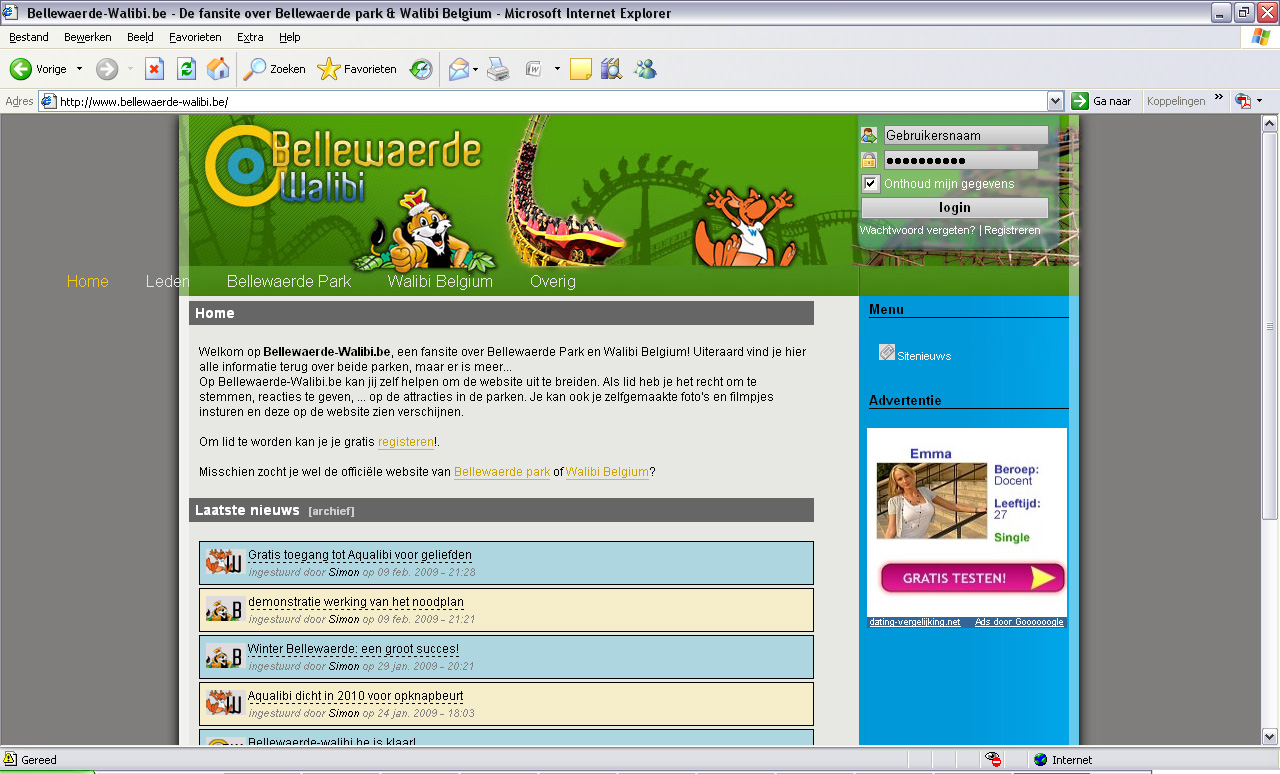Open the Help menu
Viewport: 1280px width, 774px height.
pyautogui.click(x=290, y=37)
